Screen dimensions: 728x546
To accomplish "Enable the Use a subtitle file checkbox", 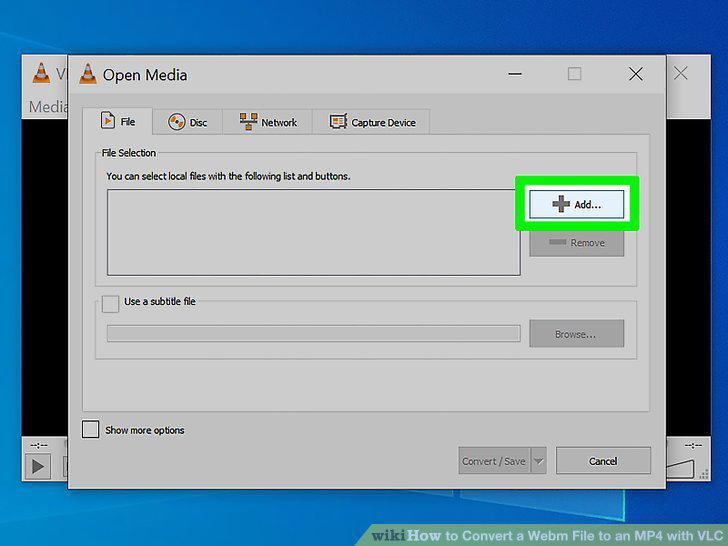I will point(110,304).
